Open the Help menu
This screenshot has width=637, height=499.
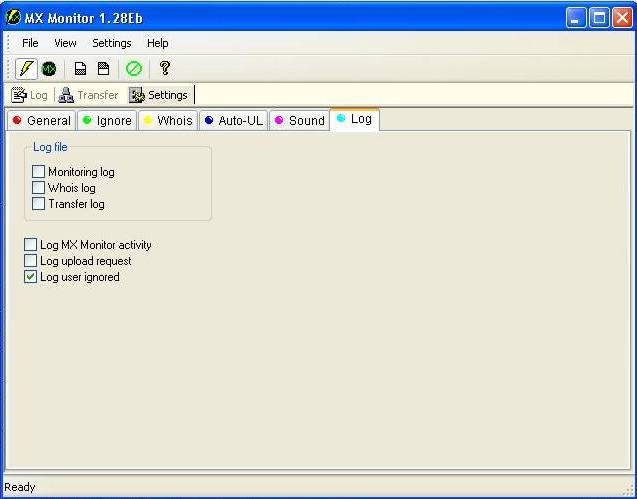click(158, 43)
